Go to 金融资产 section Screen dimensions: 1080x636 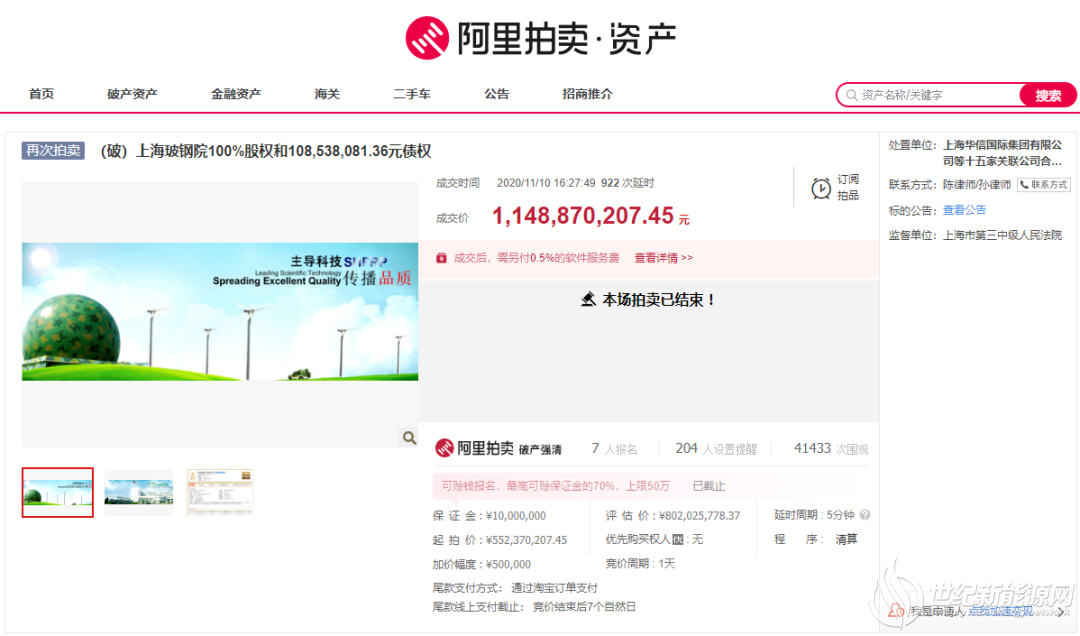pos(236,94)
